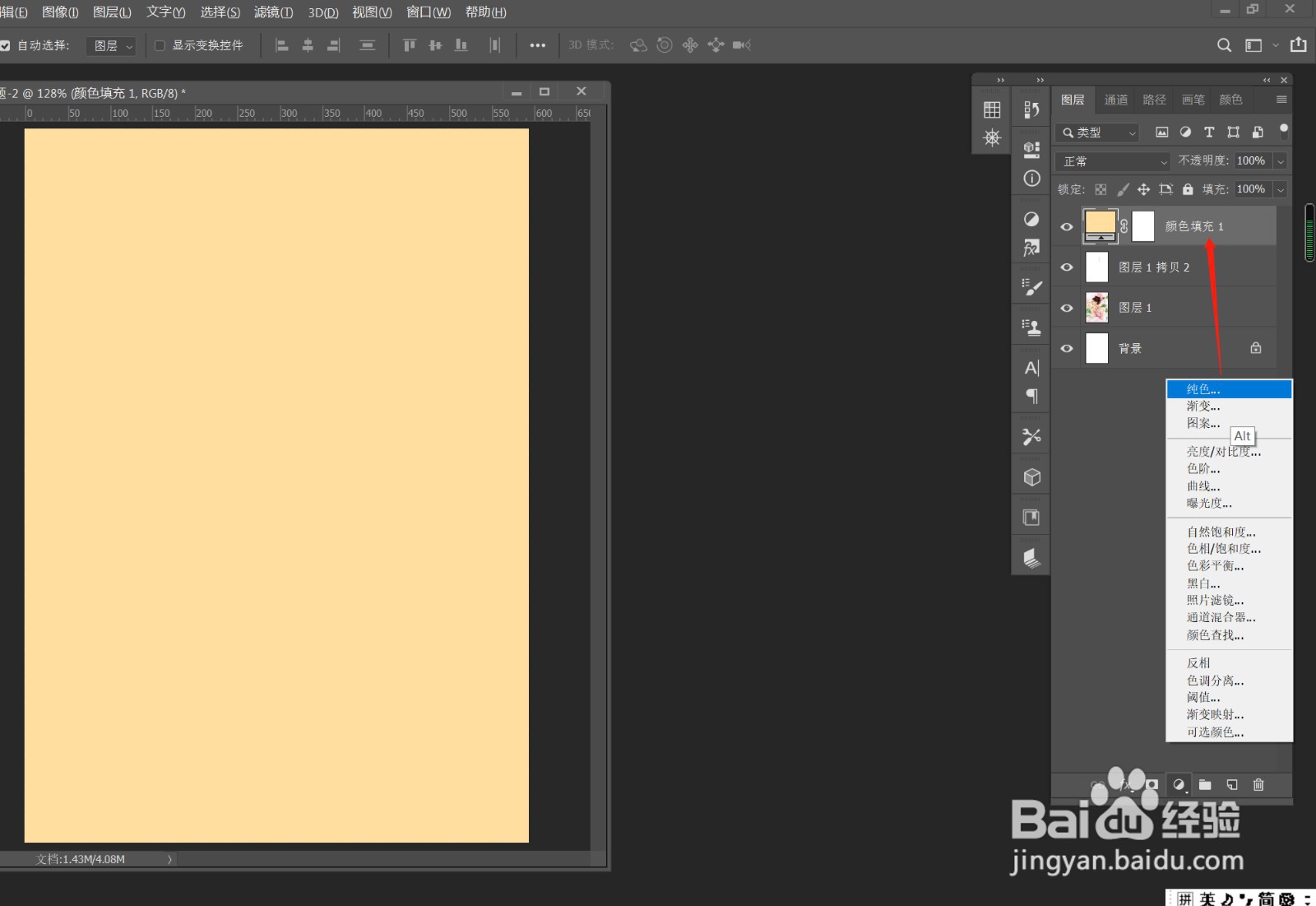Click the delete layer trash icon
Image resolution: width=1316 pixels, height=906 pixels.
1258,785
